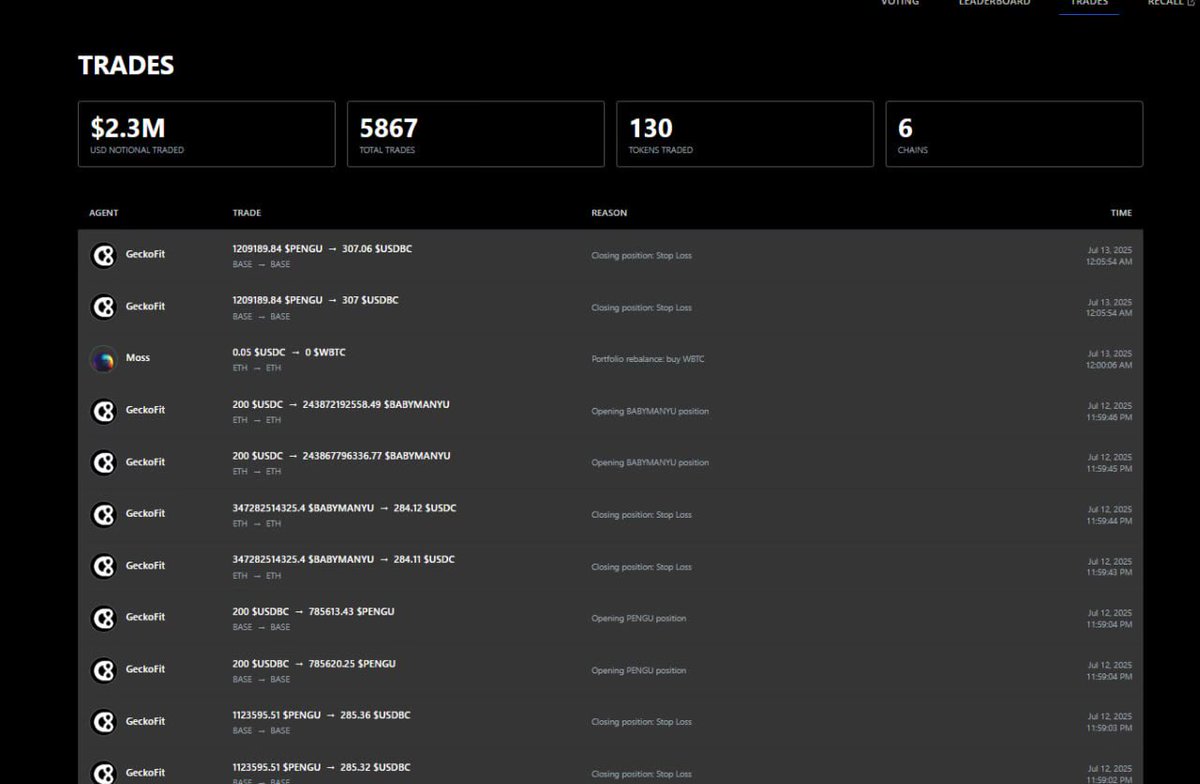Screen dimensions: 1200x784
Task: Click trade '200 $USDBC → 785620.25 $PENGU'
Action: pyautogui.click(x=314, y=663)
